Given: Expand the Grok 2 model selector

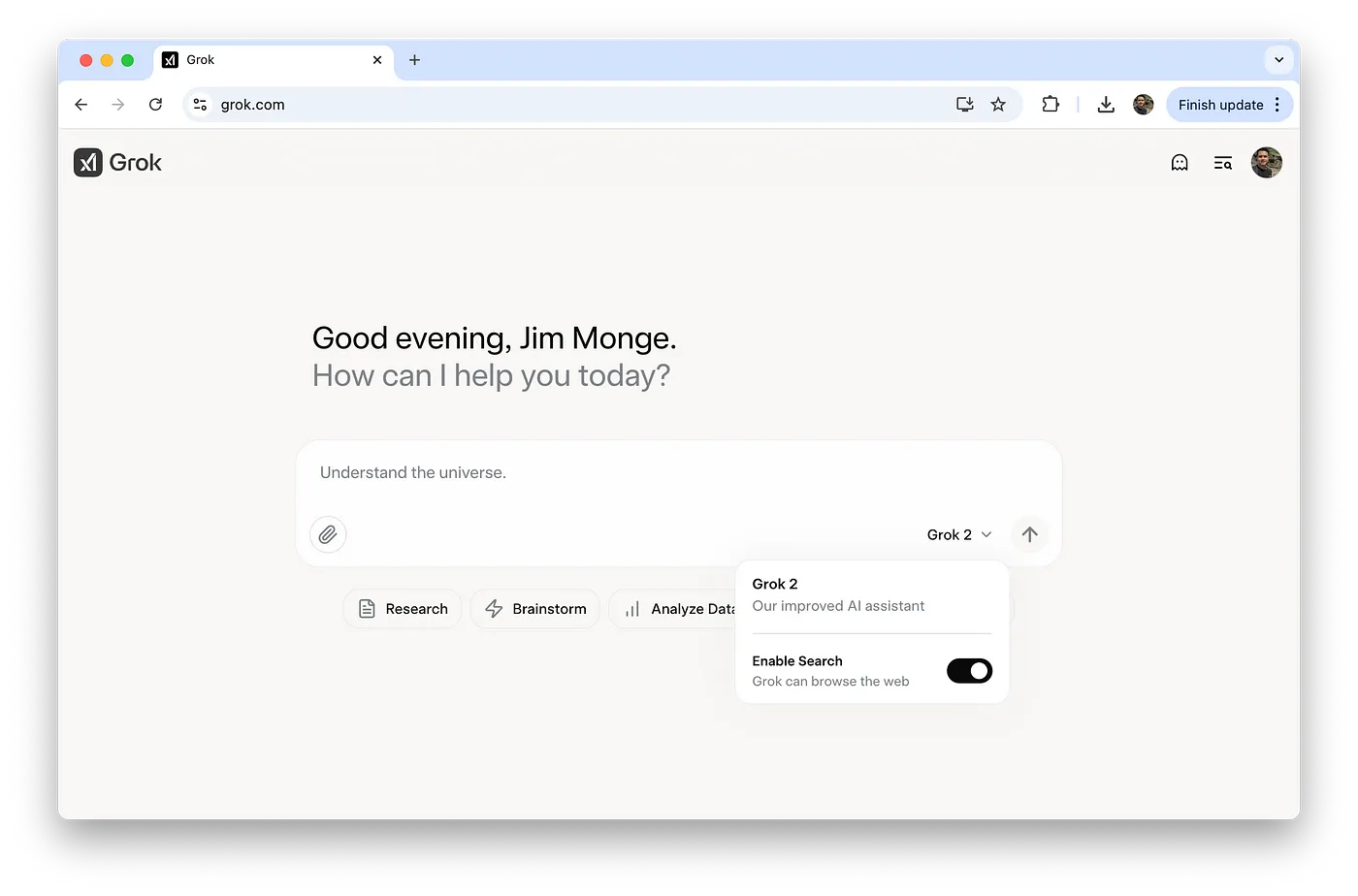Looking at the screenshot, I should pos(959,534).
